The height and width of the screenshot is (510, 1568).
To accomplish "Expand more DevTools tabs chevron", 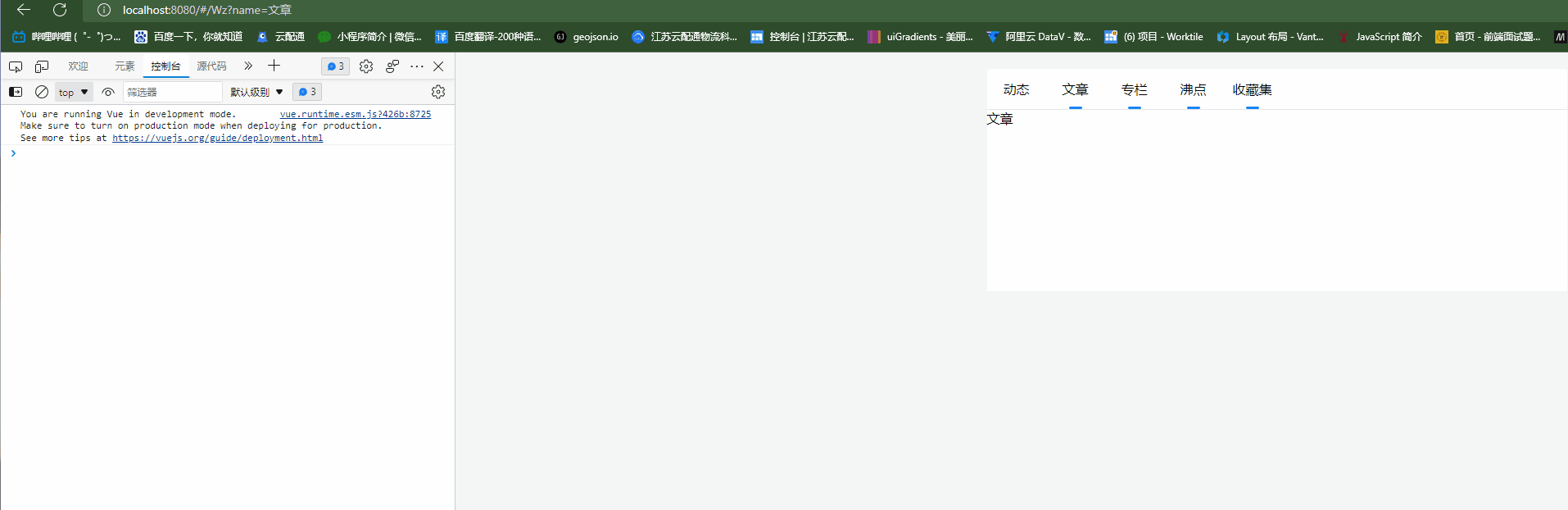I will (x=248, y=66).
